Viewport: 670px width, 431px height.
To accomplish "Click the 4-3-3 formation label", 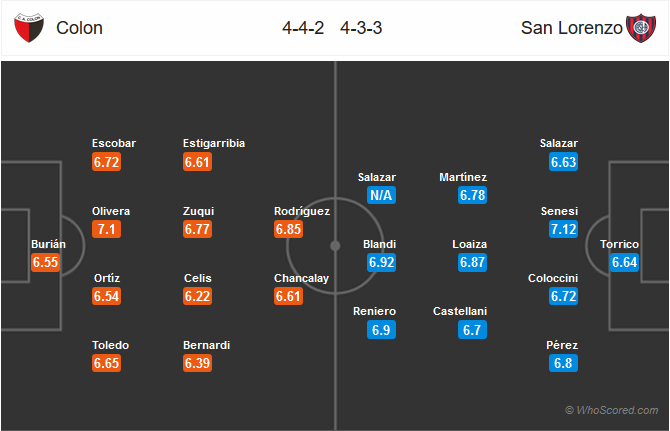I will pos(361,28).
